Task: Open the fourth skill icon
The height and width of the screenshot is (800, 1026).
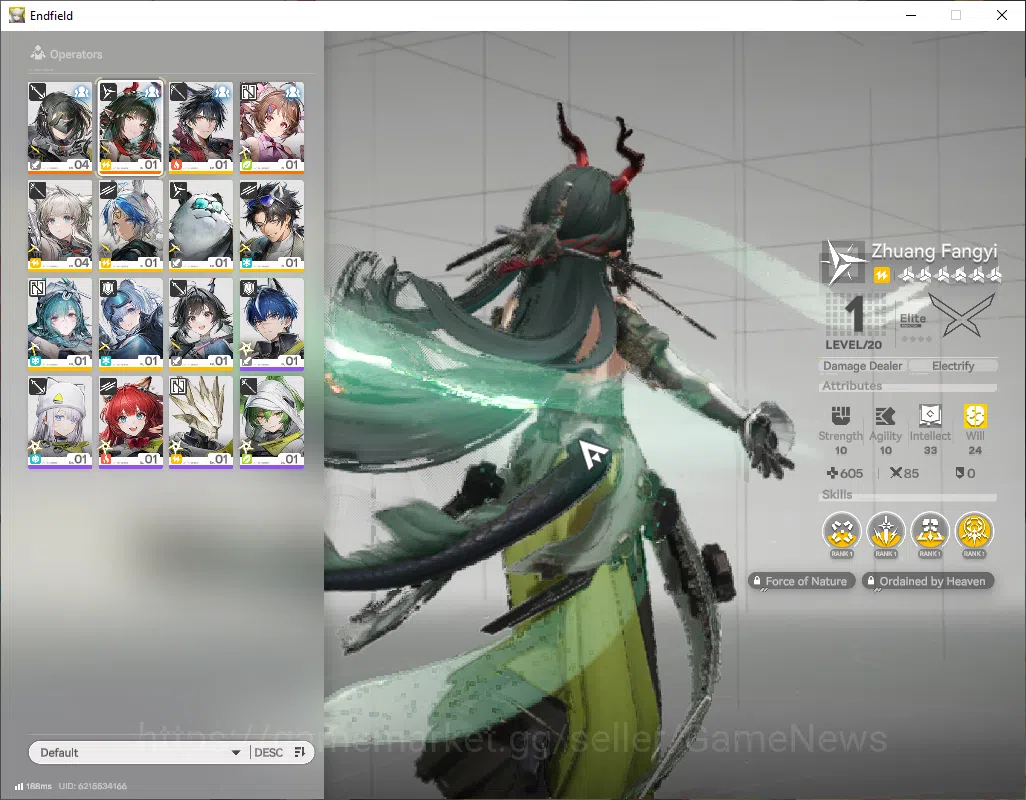Action: 974,531
